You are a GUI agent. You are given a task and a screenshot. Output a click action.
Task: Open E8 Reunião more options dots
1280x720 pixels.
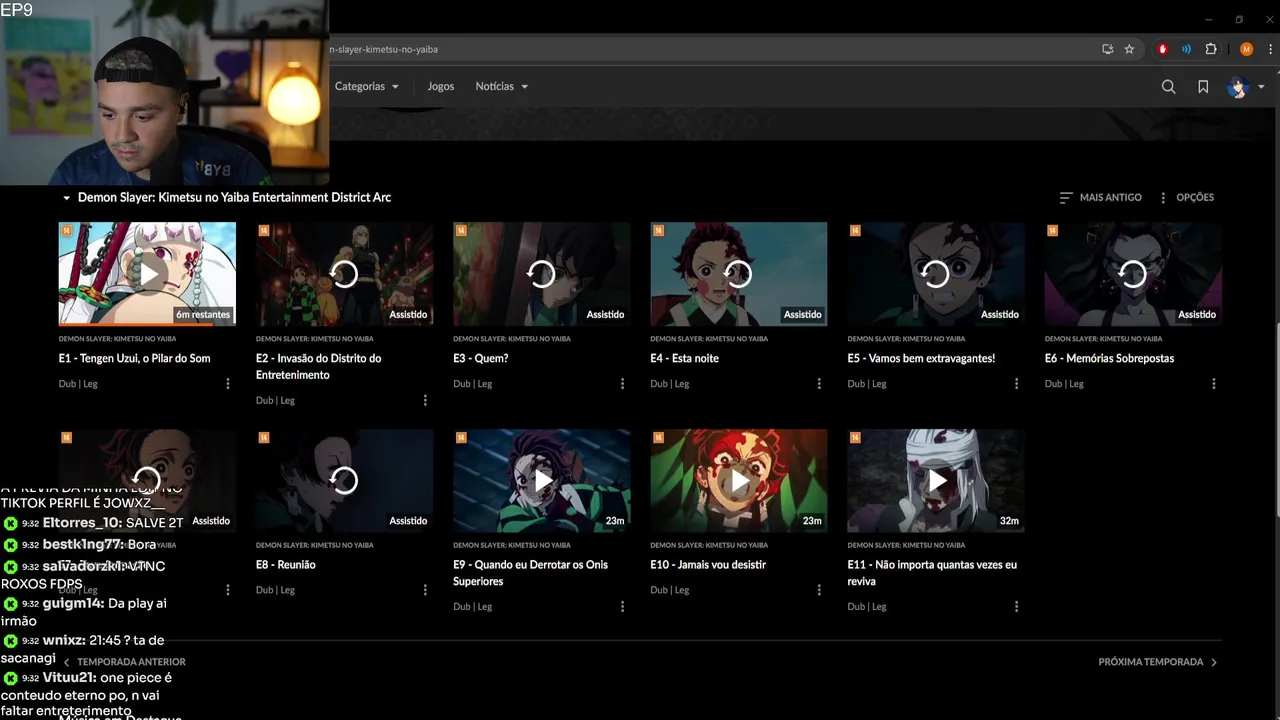425,590
